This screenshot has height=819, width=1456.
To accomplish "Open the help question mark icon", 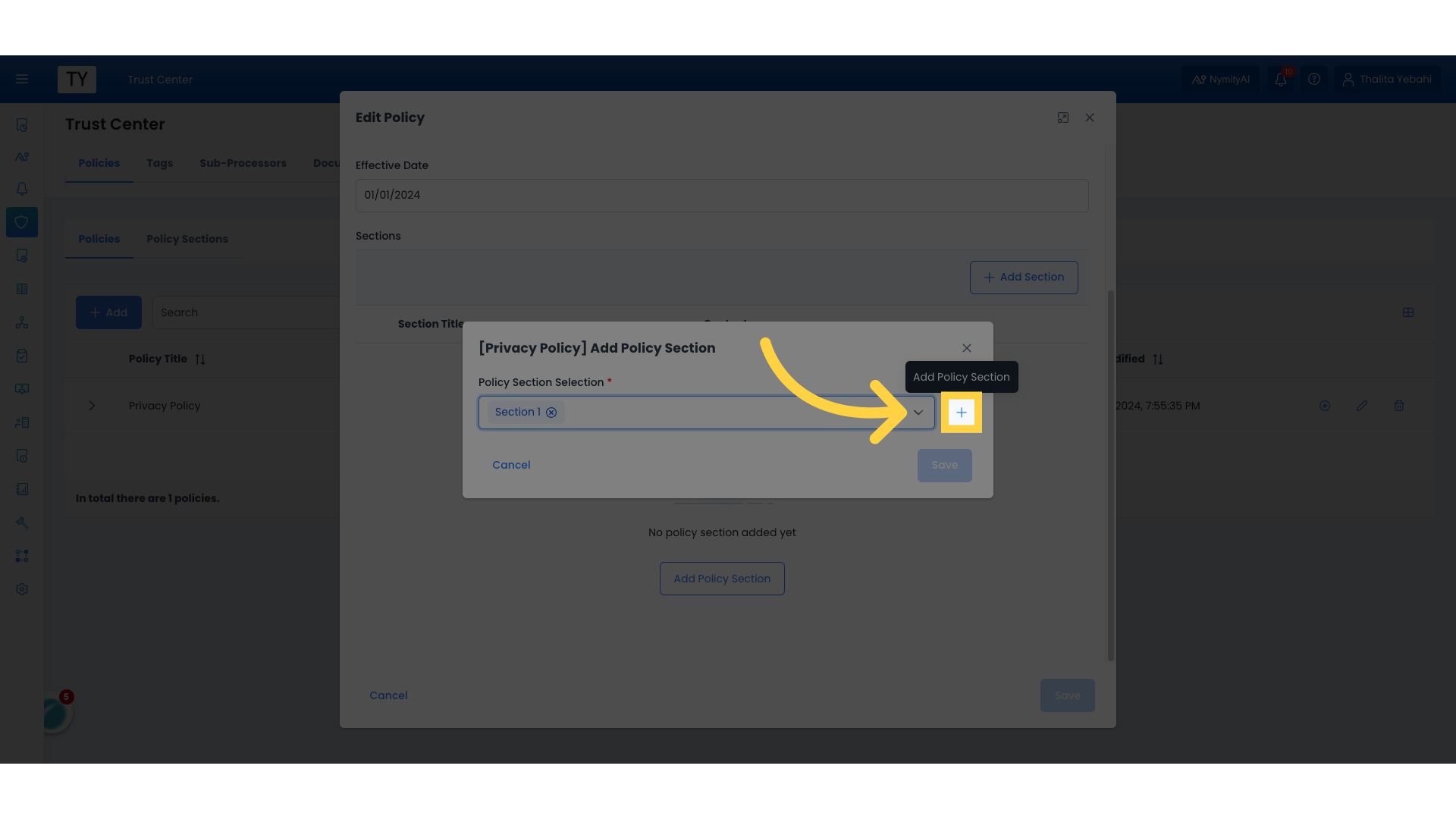I will coord(1314,79).
